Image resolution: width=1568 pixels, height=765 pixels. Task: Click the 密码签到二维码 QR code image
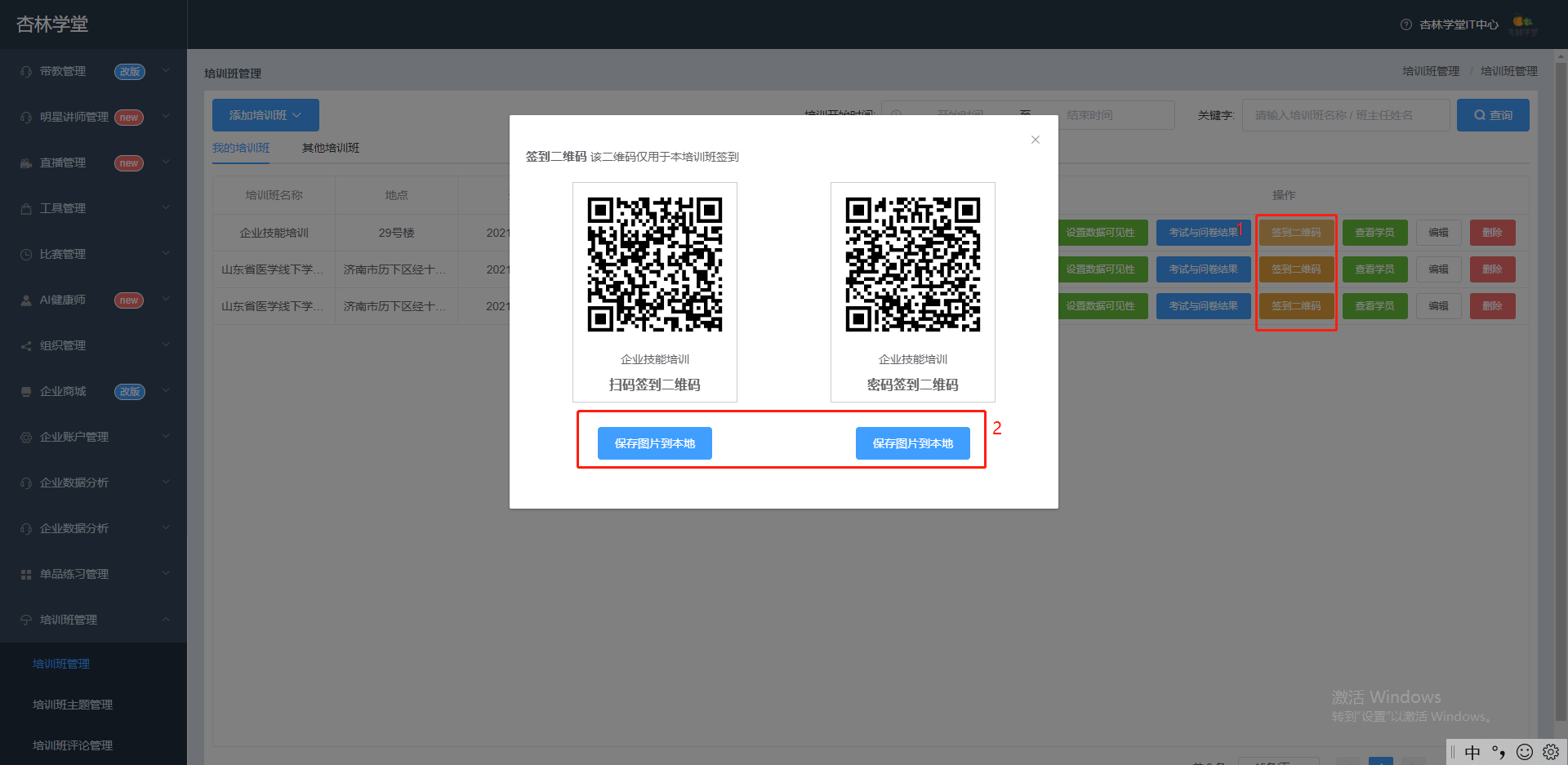click(x=913, y=265)
